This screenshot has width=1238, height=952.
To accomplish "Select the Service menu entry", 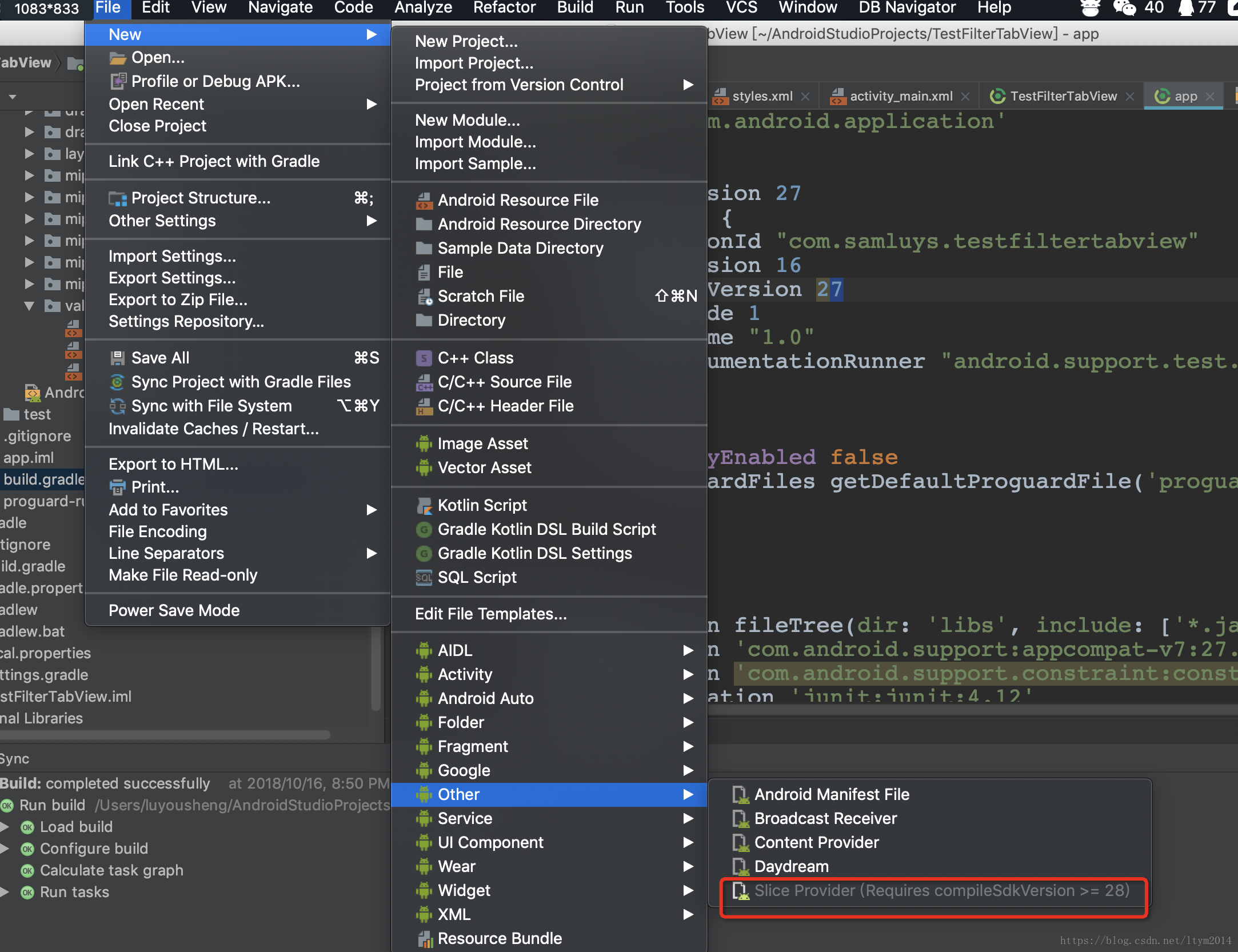I will click(x=549, y=818).
